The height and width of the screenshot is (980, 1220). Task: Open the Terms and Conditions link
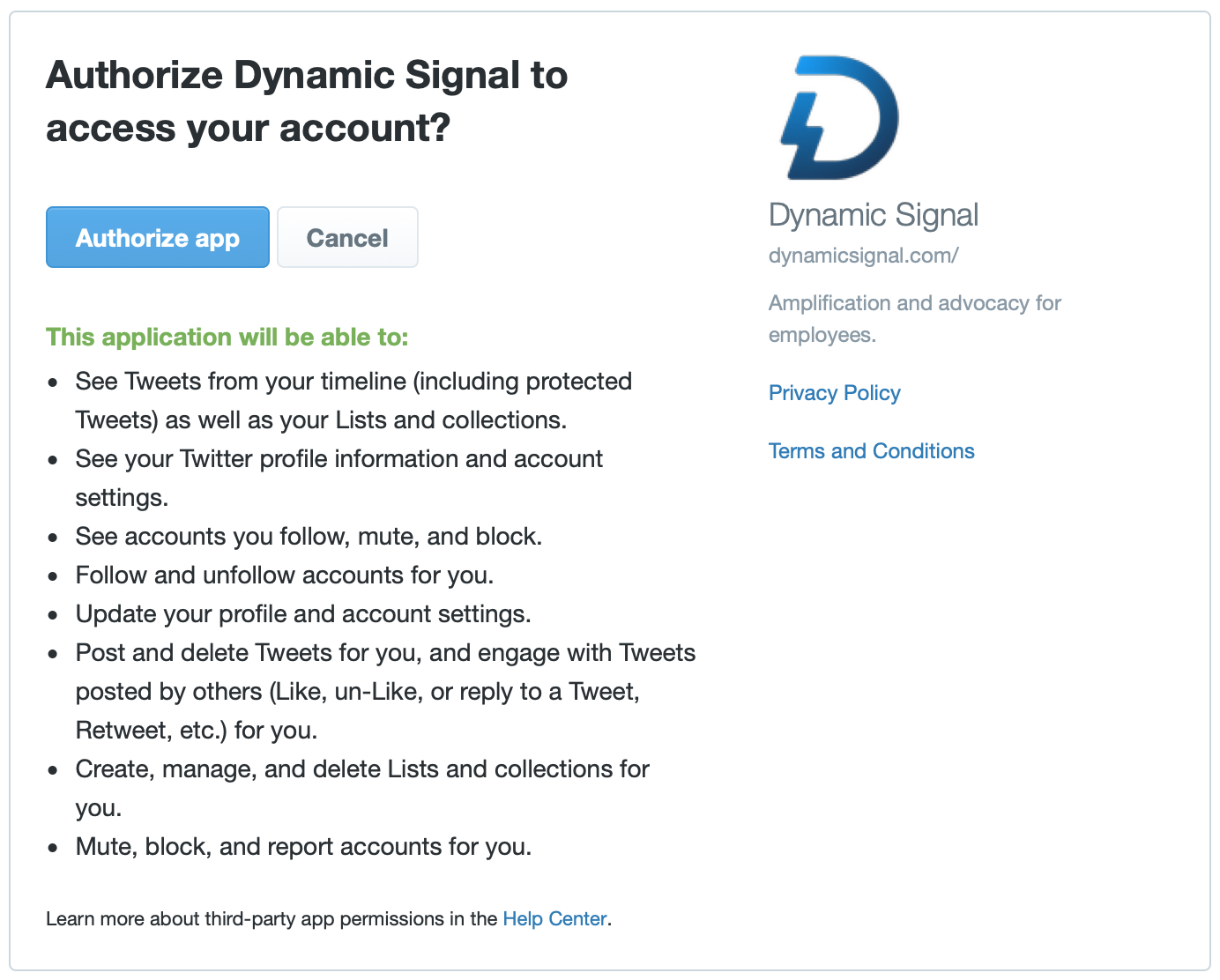click(x=871, y=451)
